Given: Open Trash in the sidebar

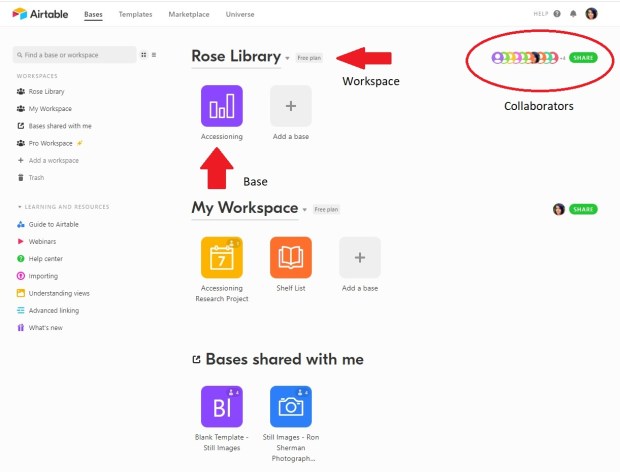Looking at the screenshot, I should click(35, 177).
